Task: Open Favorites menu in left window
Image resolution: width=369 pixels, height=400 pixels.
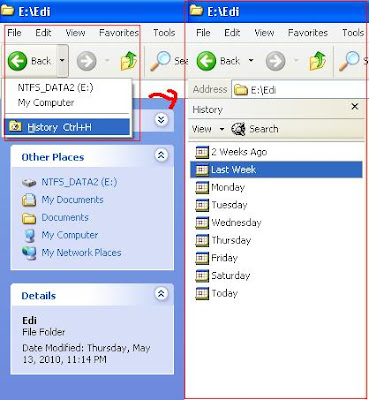Action: (x=119, y=33)
